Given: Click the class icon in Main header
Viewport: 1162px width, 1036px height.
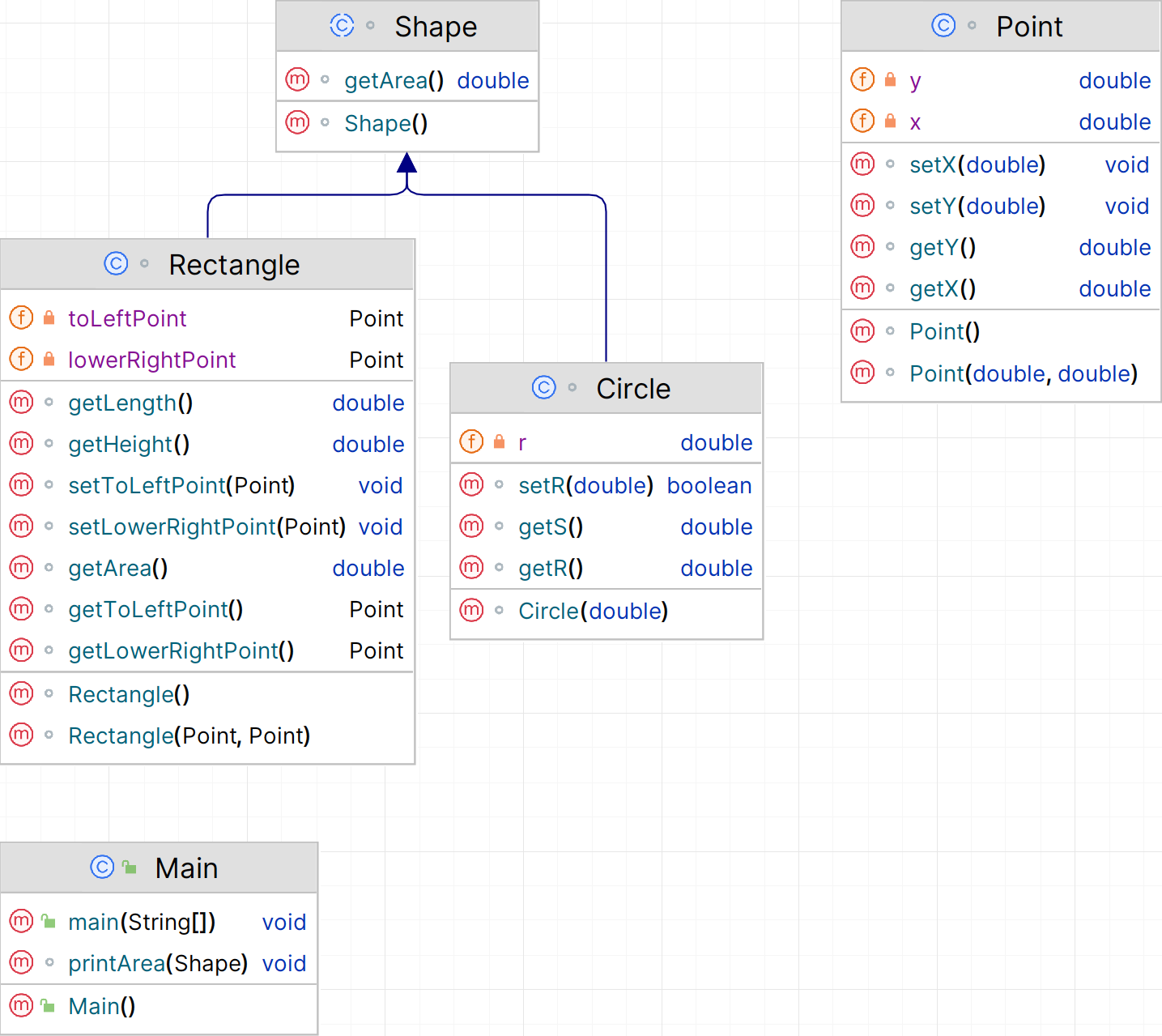Looking at the screenshot, I should click(102, 868).
